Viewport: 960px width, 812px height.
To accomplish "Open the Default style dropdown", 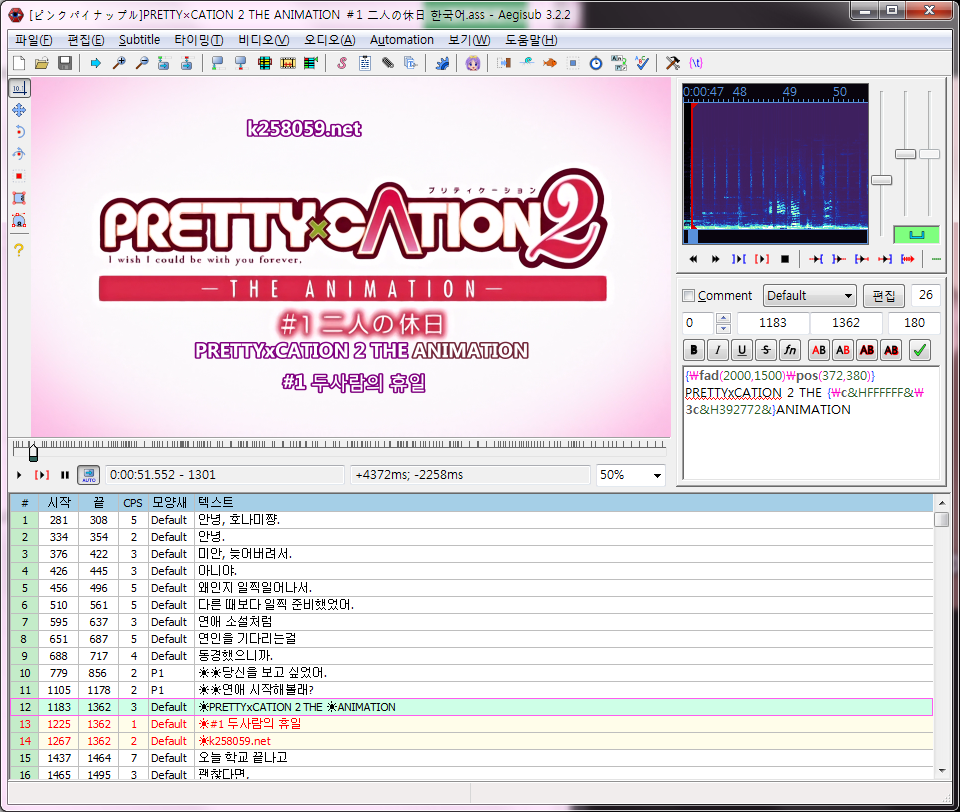I will (x=809, y=296).
